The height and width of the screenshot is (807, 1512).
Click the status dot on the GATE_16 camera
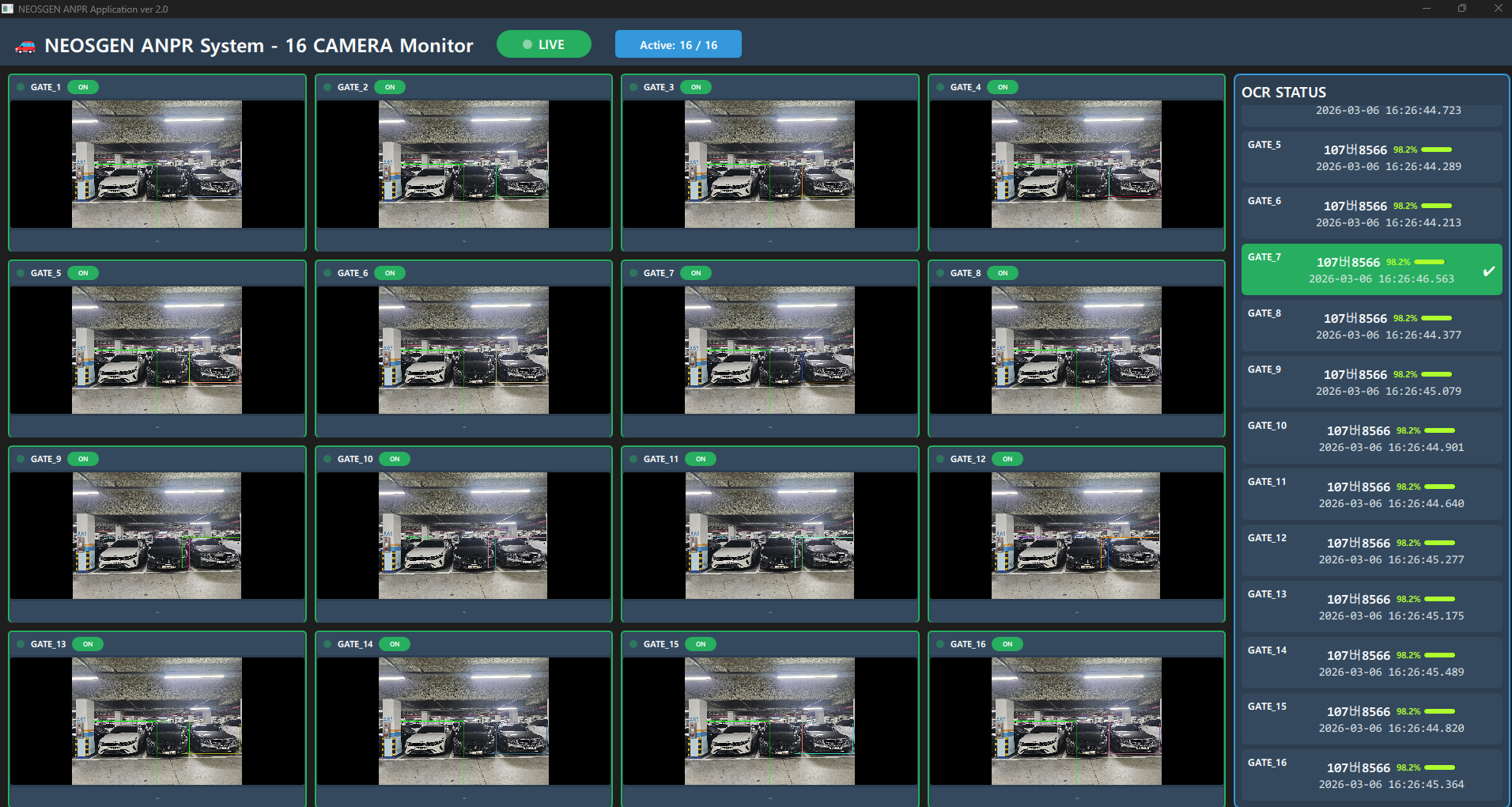click(x=939, y=644)
